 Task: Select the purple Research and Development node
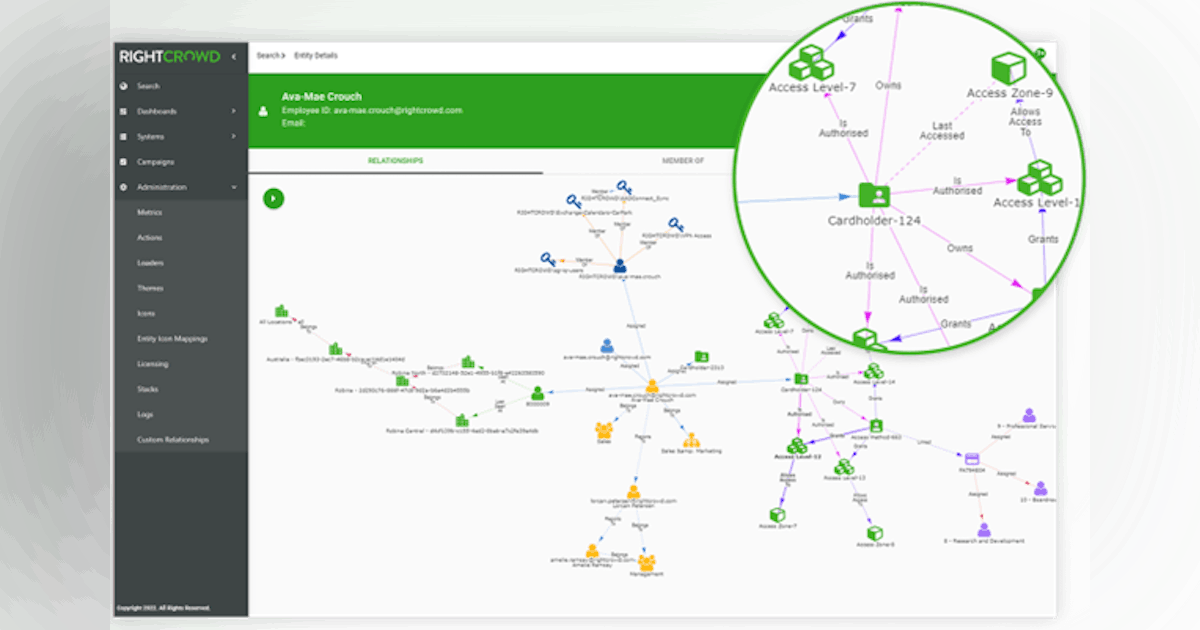coord(983,530)
